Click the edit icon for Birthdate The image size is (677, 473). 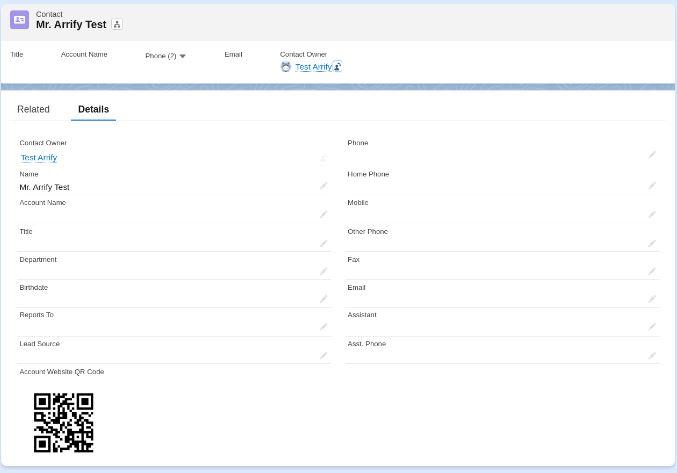[323, 299]
